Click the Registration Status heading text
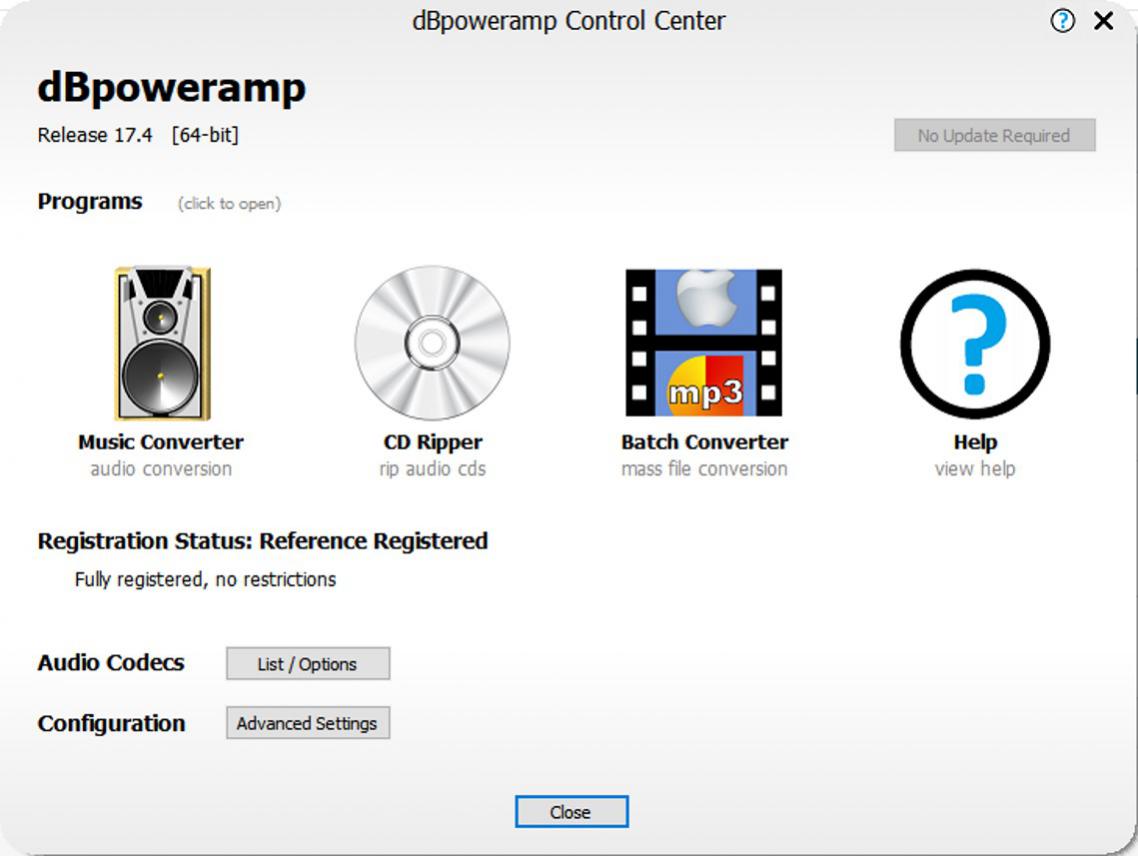Viewport: 1138px width, 856px height. point(262,541)
